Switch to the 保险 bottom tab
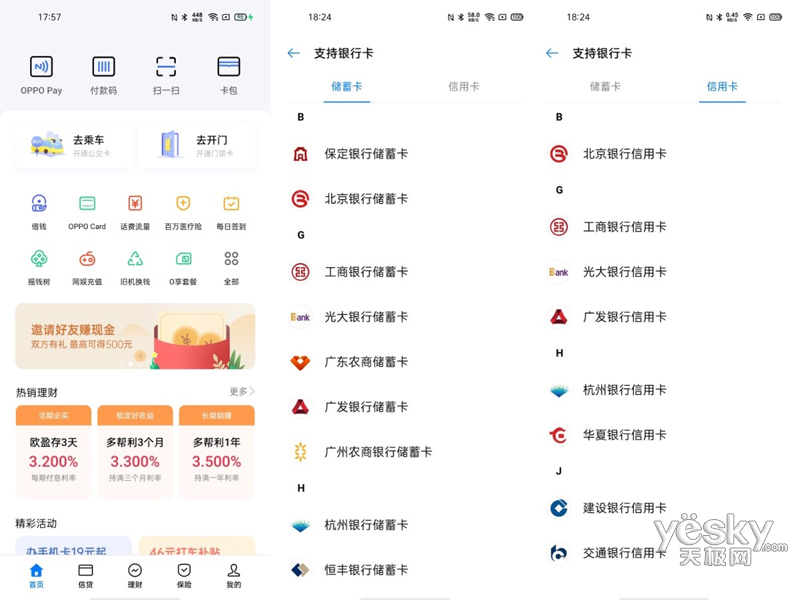 coord(184,576)
